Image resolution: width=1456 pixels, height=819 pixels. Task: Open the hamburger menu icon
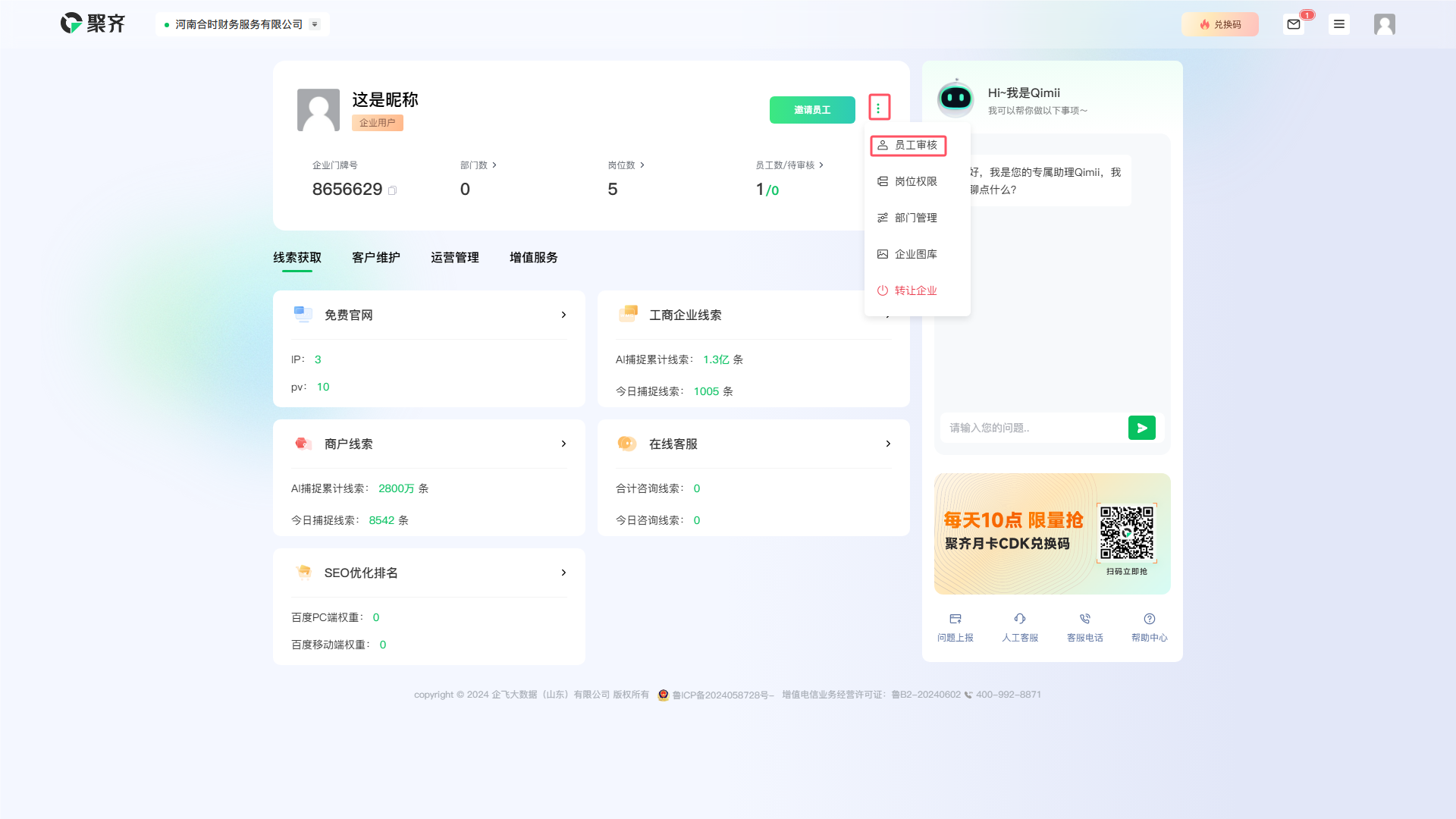click(1339, 24)
